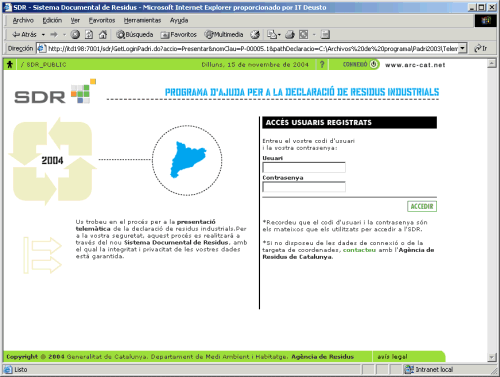Click the ACCEDIR button

pos(422,206)
